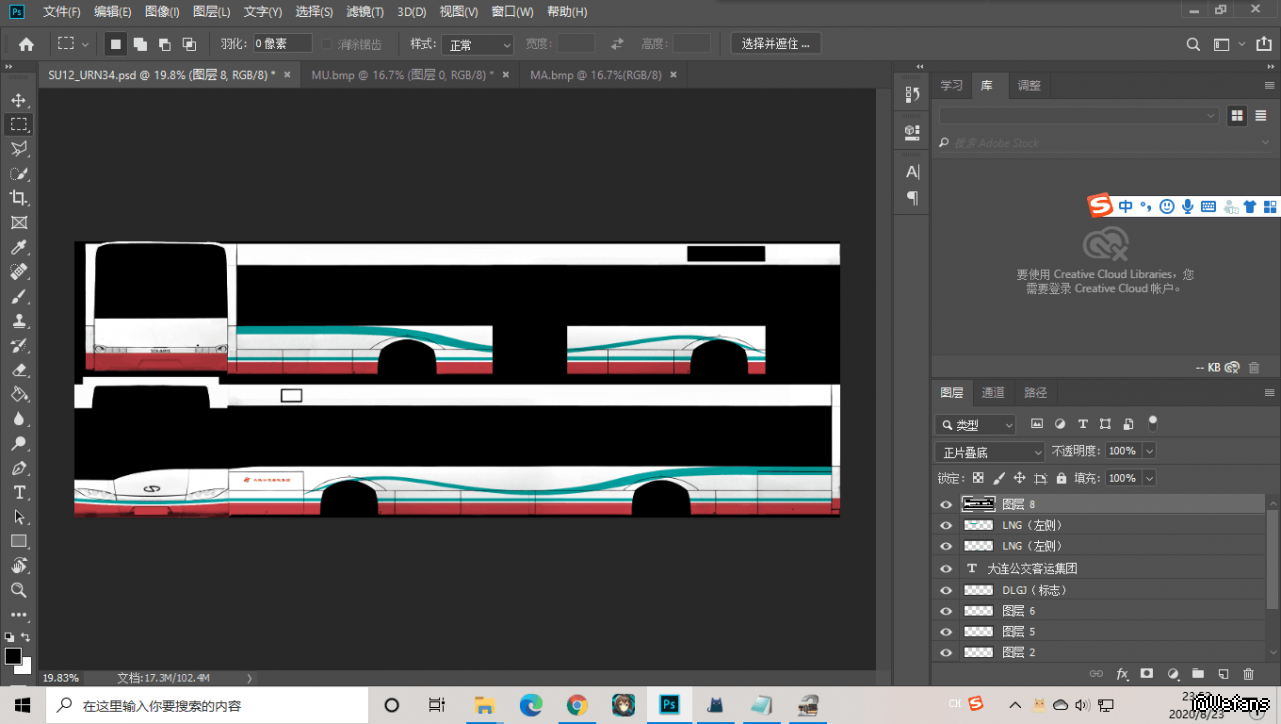The image size is (1281, 724).
Task: Click the 选择并遮住 button
Action: tap(776, 44)
